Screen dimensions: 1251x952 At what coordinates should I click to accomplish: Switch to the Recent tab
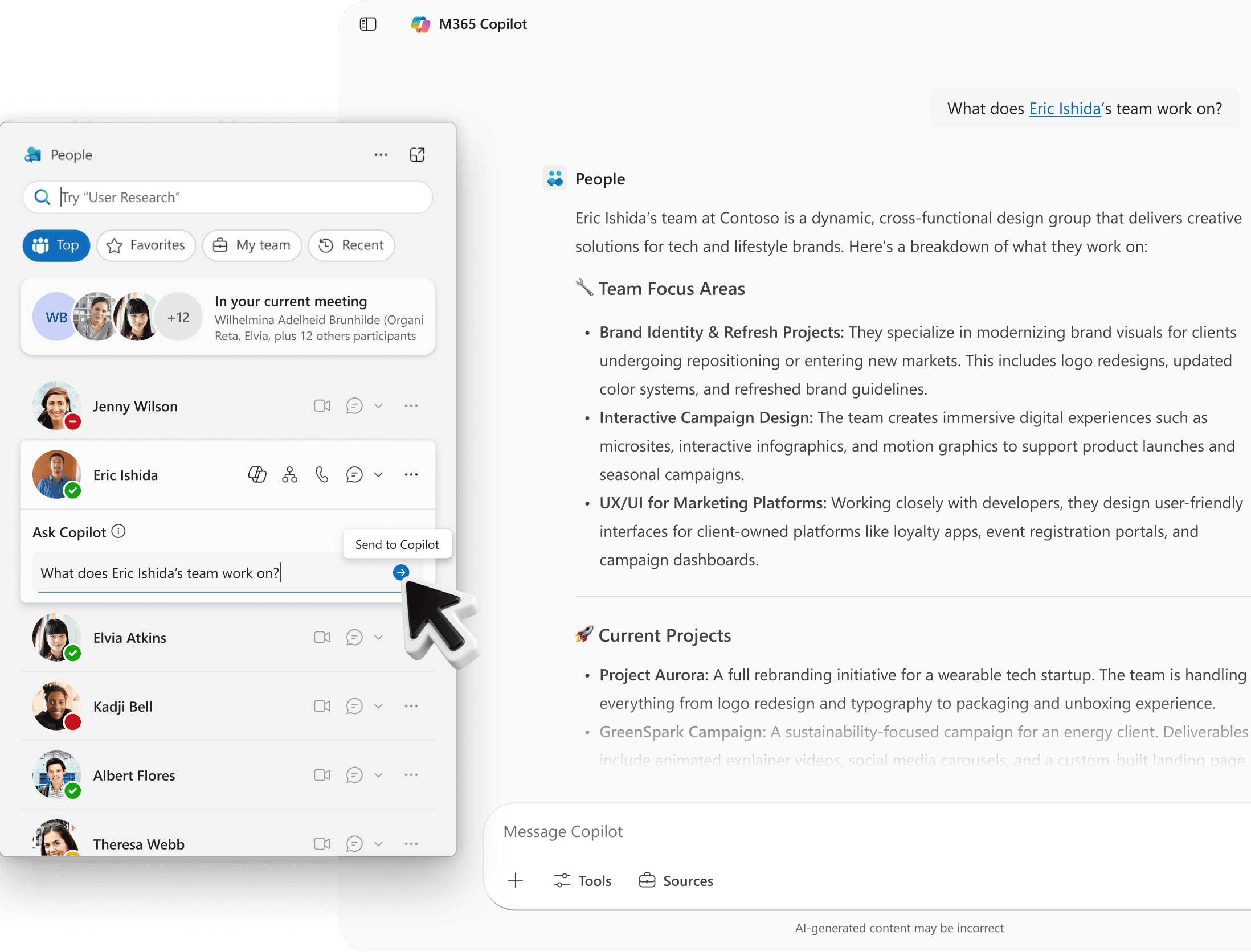(x=351, y=245)
